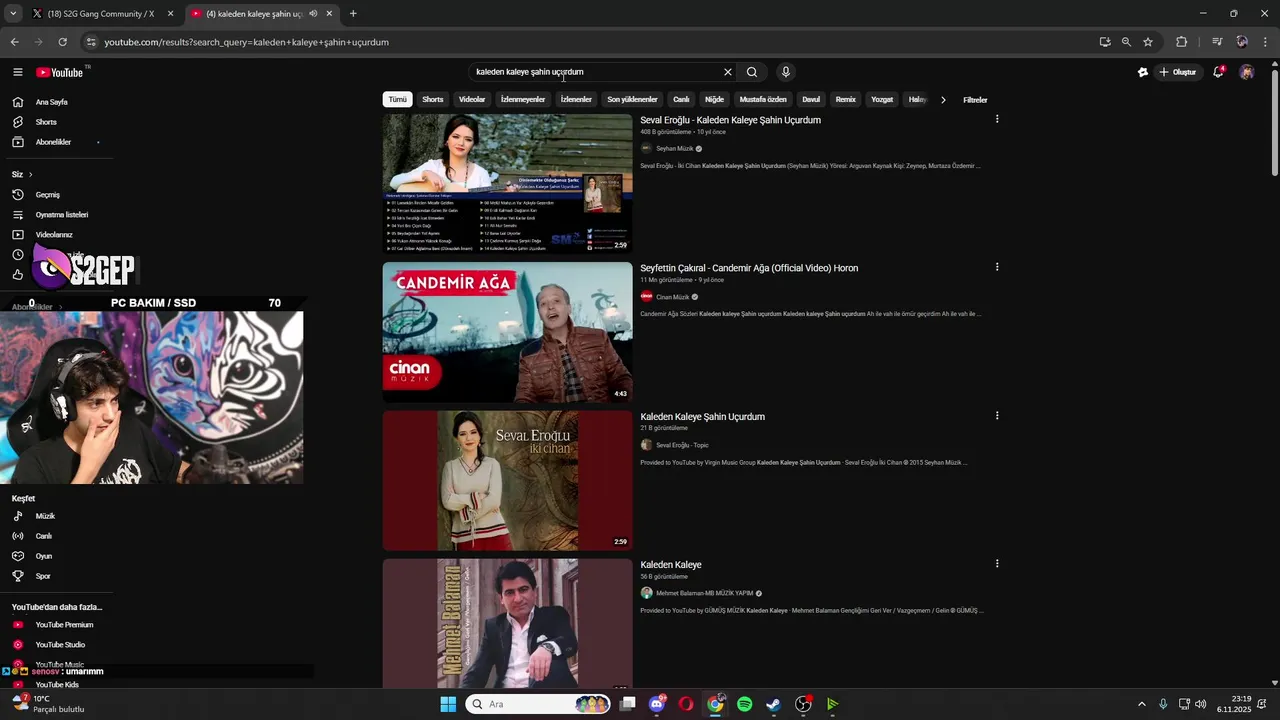The width and height of the screenshot is (1280, 720).
Task: Select the İzlenmeyenler filter chip
Action: [x=523, y=100]
